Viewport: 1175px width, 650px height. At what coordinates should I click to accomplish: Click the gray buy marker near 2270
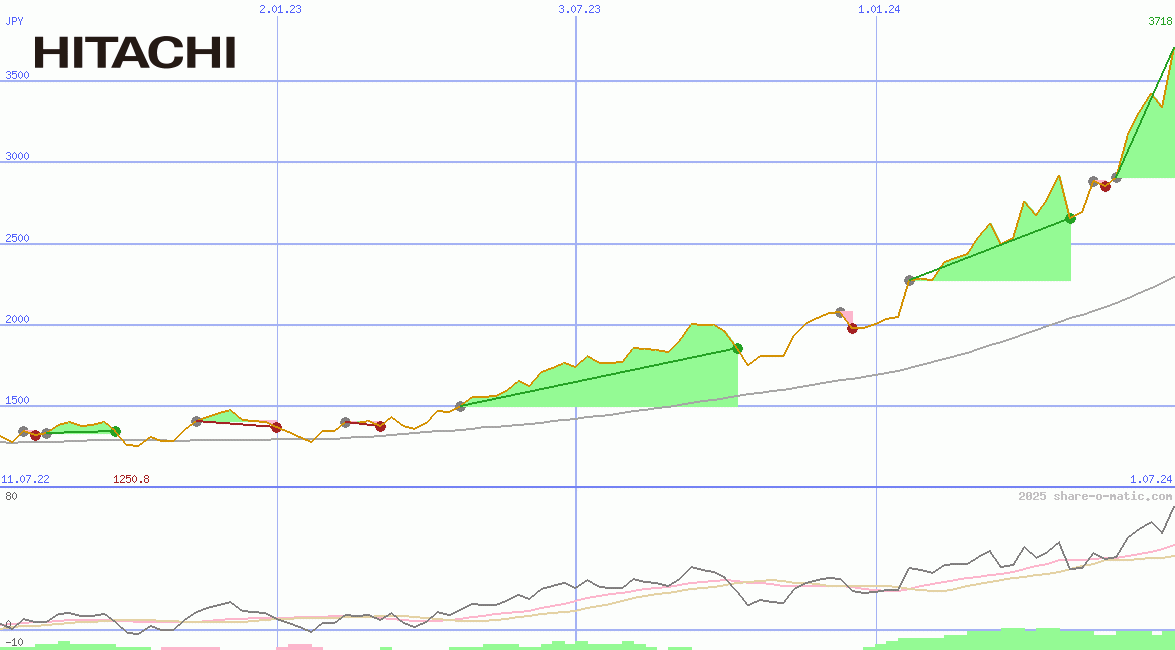tap(909, 280)
